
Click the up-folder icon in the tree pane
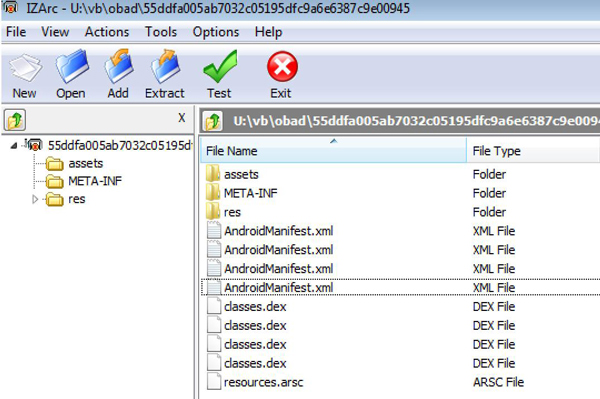(15, 120)
